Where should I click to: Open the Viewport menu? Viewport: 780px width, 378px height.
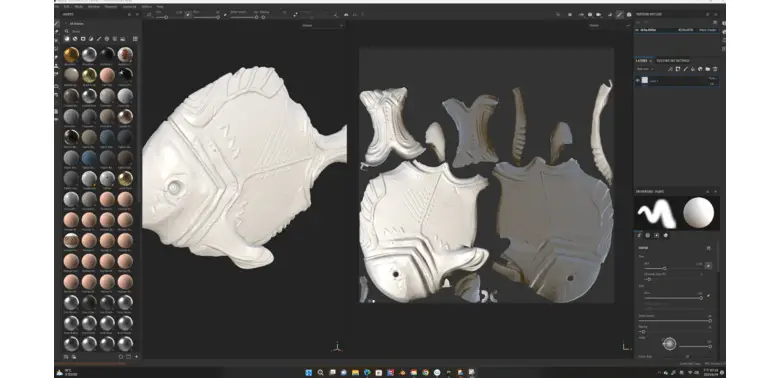[x=111, y=6]
